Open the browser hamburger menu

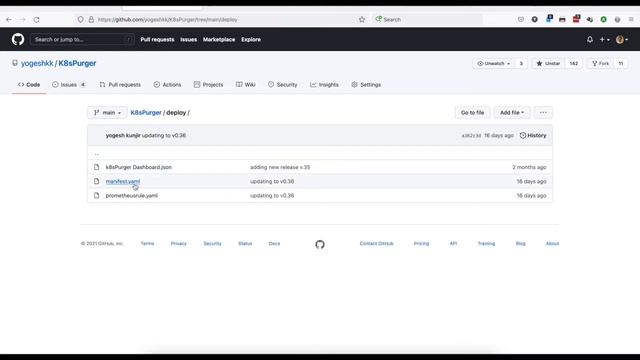(631, 20)
